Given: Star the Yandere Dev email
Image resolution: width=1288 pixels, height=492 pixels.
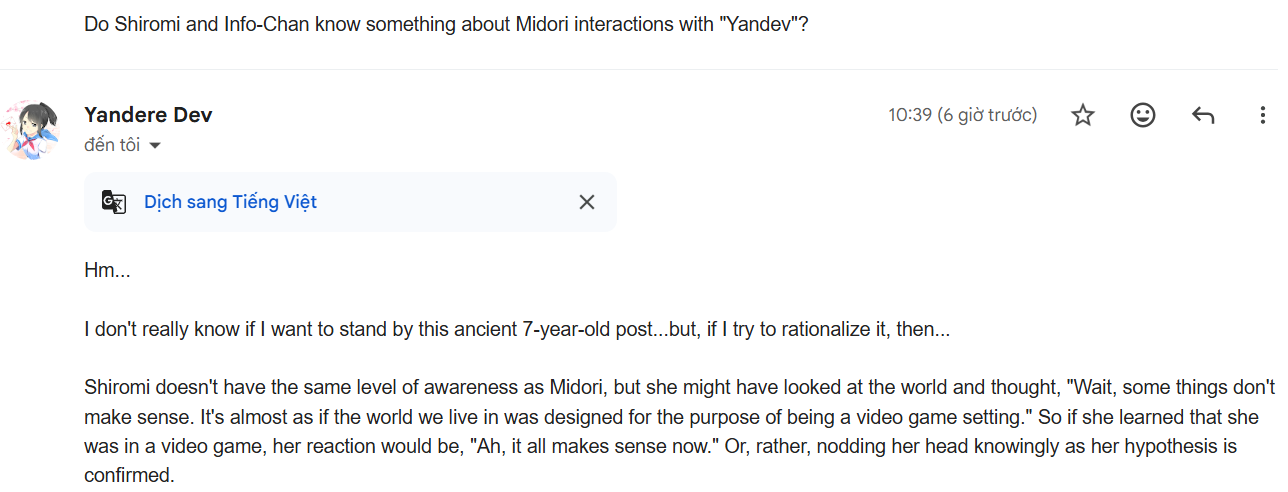Looking at the screenshot, I should [x=1083, y=115].
